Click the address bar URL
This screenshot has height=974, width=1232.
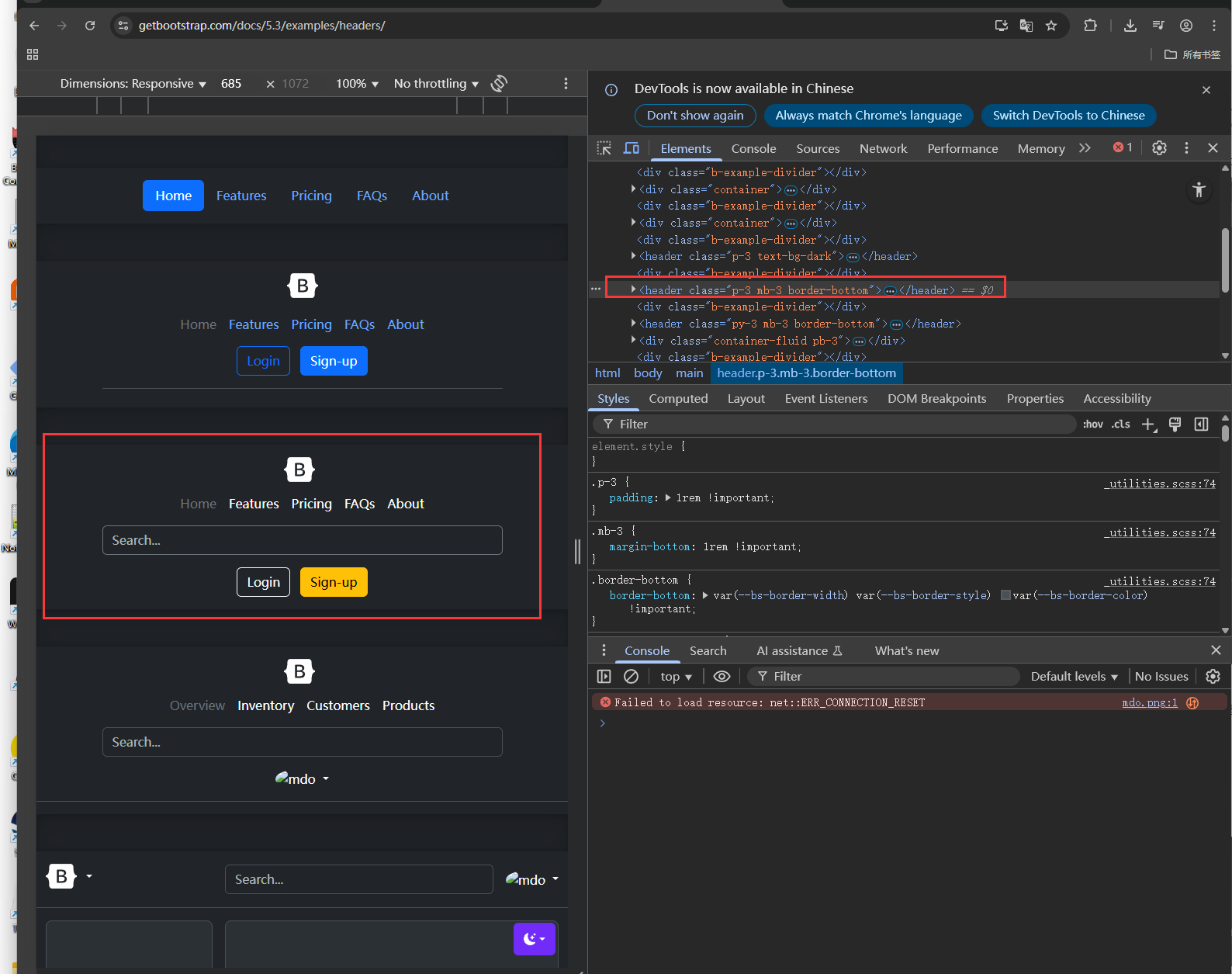pos(262,26)
